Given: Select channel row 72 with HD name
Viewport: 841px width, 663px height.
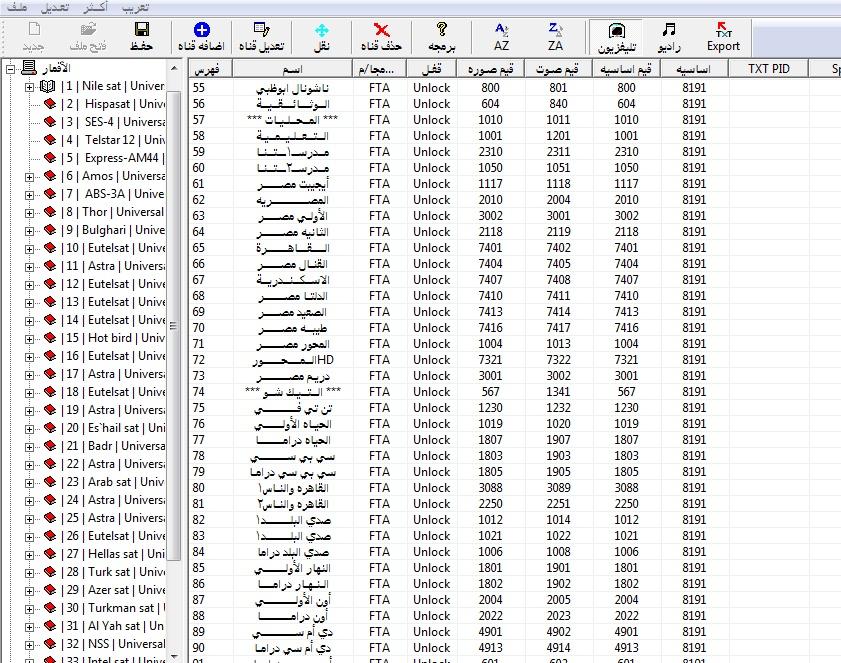Looking at the screenshot, I should click(x=514, y=359).
